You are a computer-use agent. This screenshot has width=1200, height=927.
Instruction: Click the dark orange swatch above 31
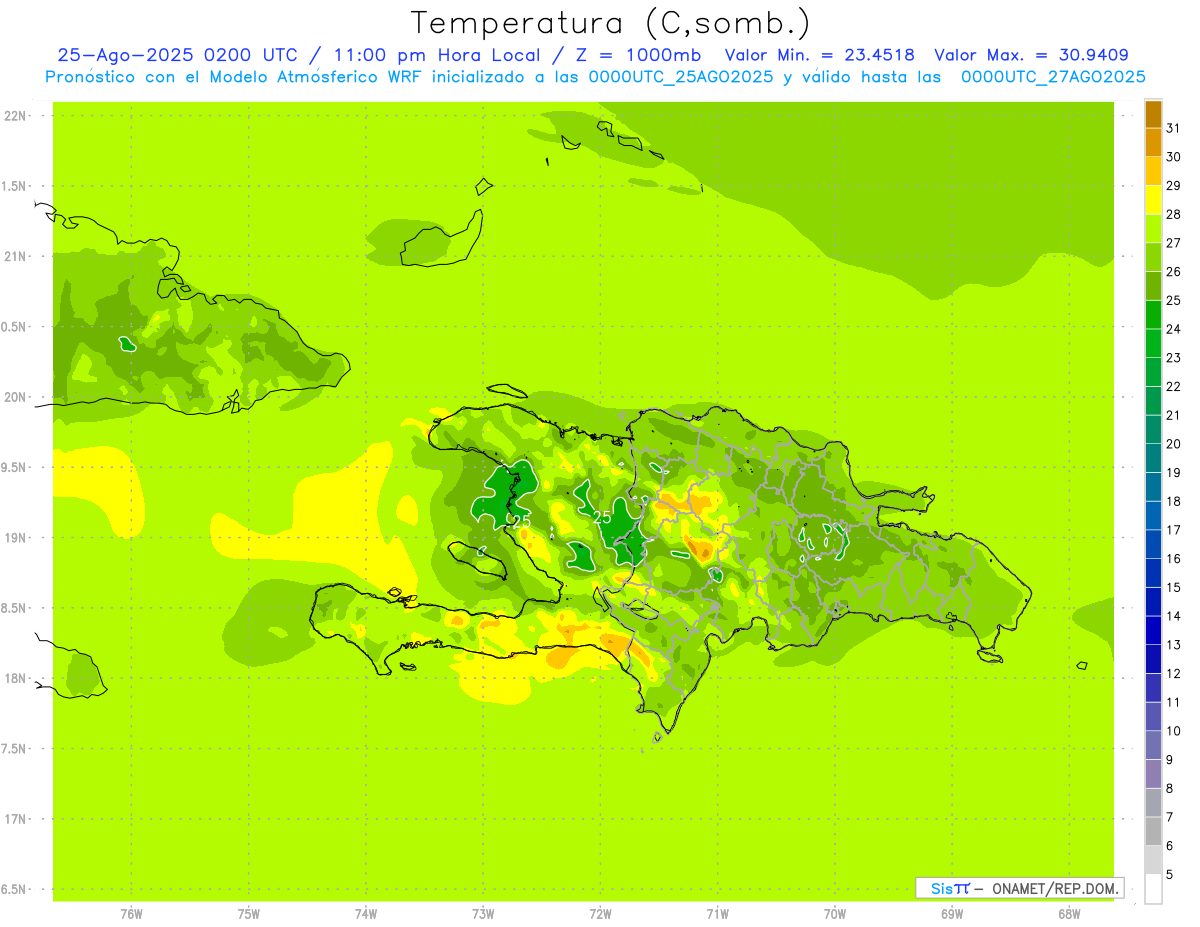click(1153, 113)
